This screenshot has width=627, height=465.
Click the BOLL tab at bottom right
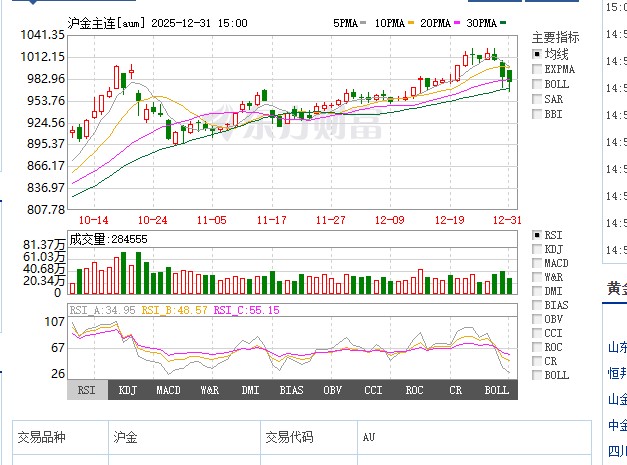(496, 390)
